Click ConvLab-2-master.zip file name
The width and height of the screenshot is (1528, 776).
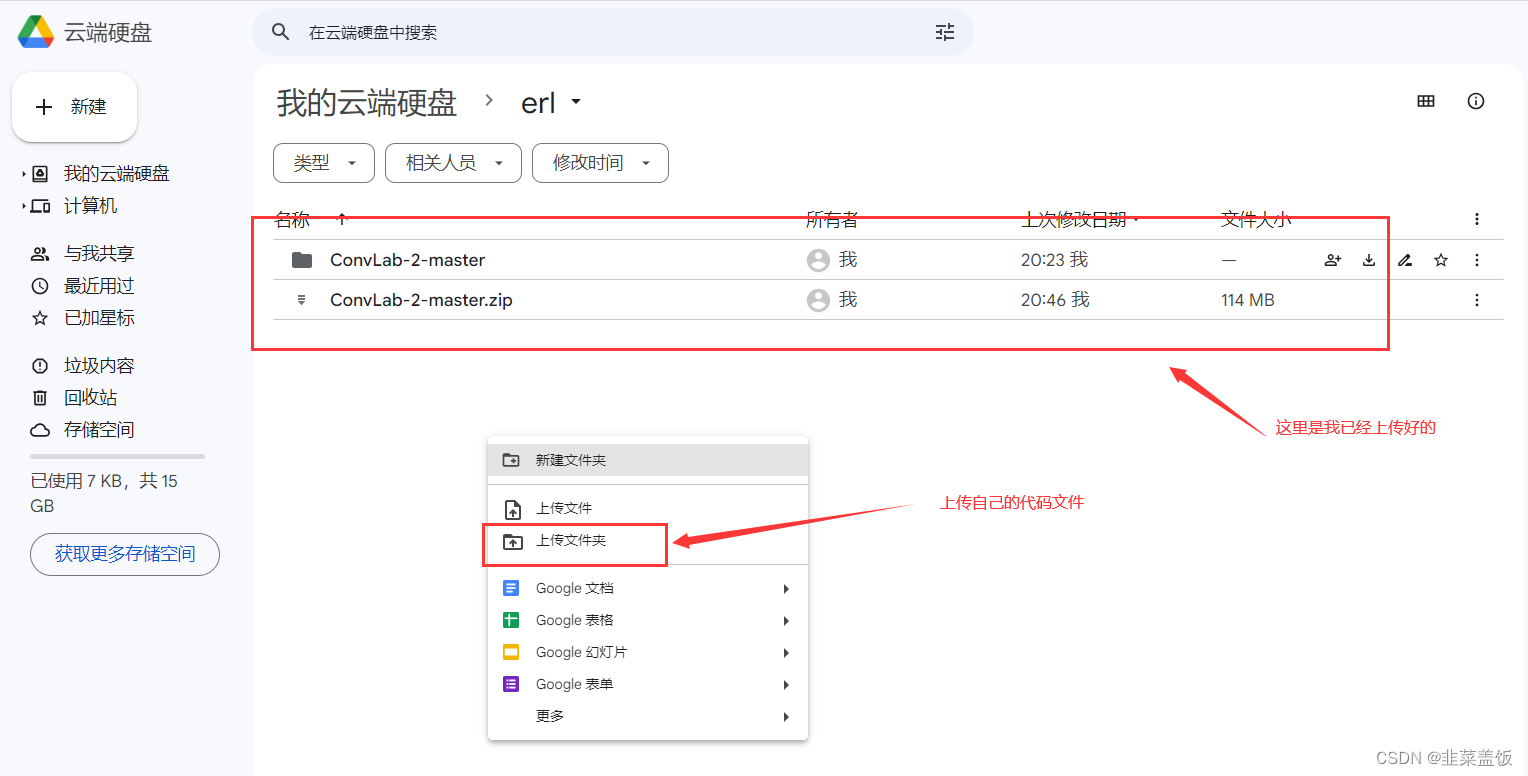click(421, 300)
